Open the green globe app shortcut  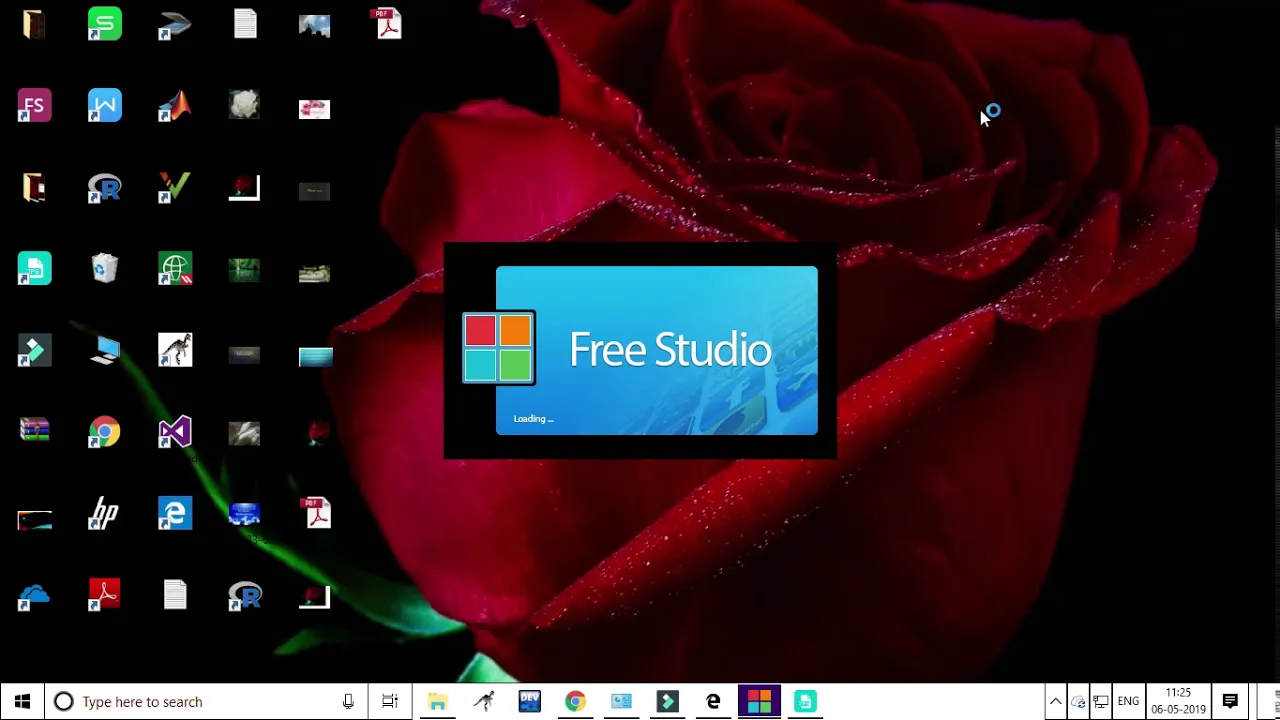[x=175, y=269]
